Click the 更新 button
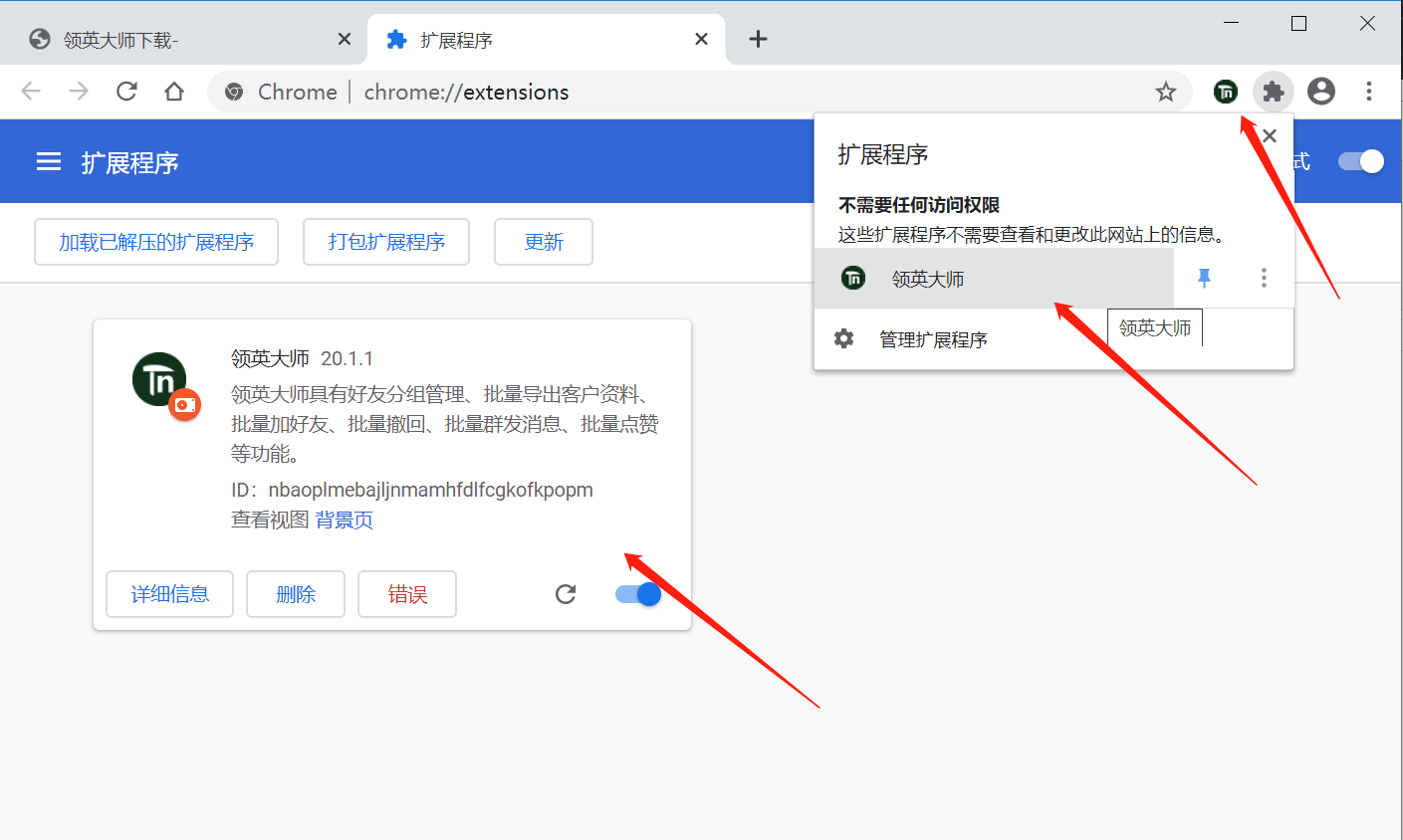Image resolution: width=1403 pixels, height=840 pixels. pos(544,242)
